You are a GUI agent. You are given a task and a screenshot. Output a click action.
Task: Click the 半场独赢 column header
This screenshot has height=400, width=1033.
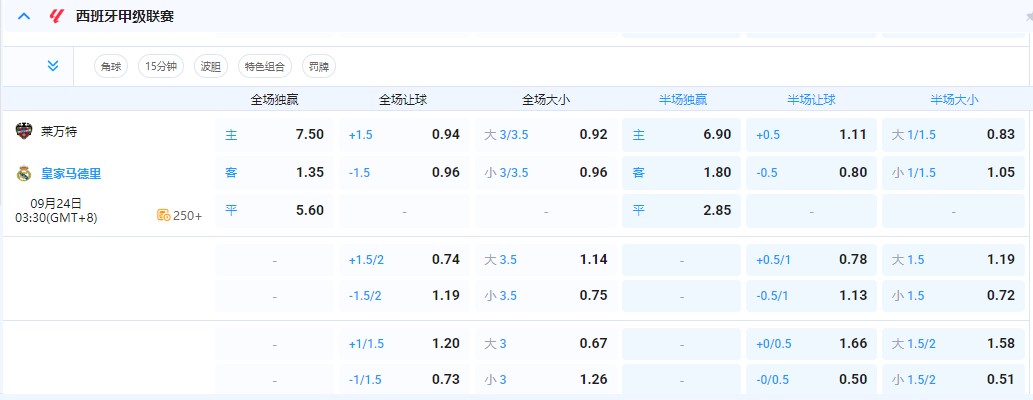682,100
